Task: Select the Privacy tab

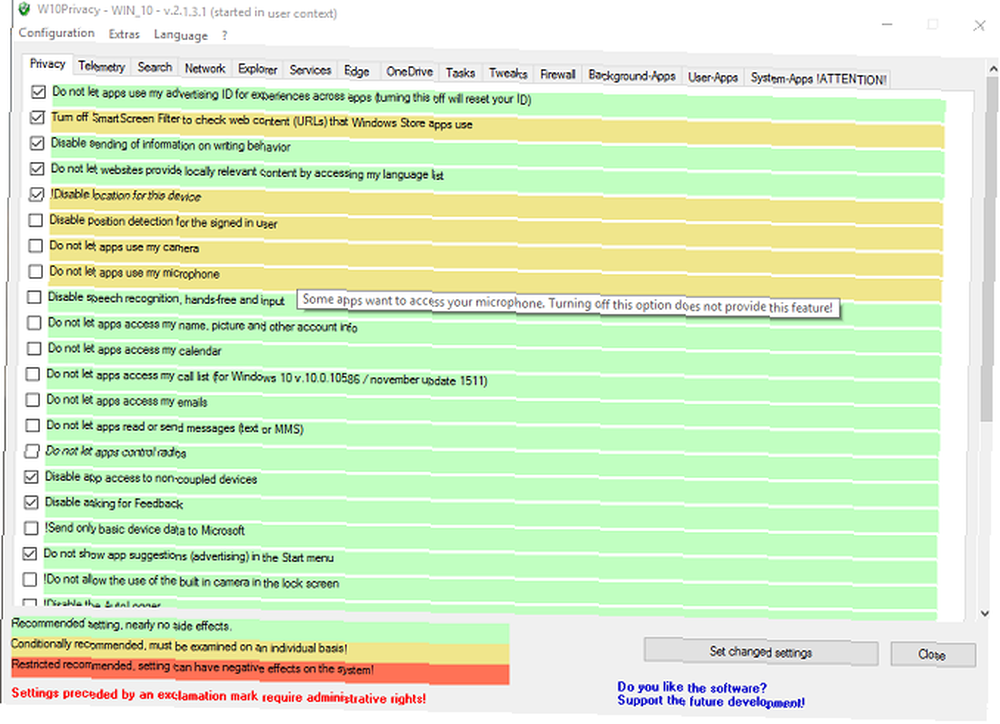Action: tap(47, 64)
